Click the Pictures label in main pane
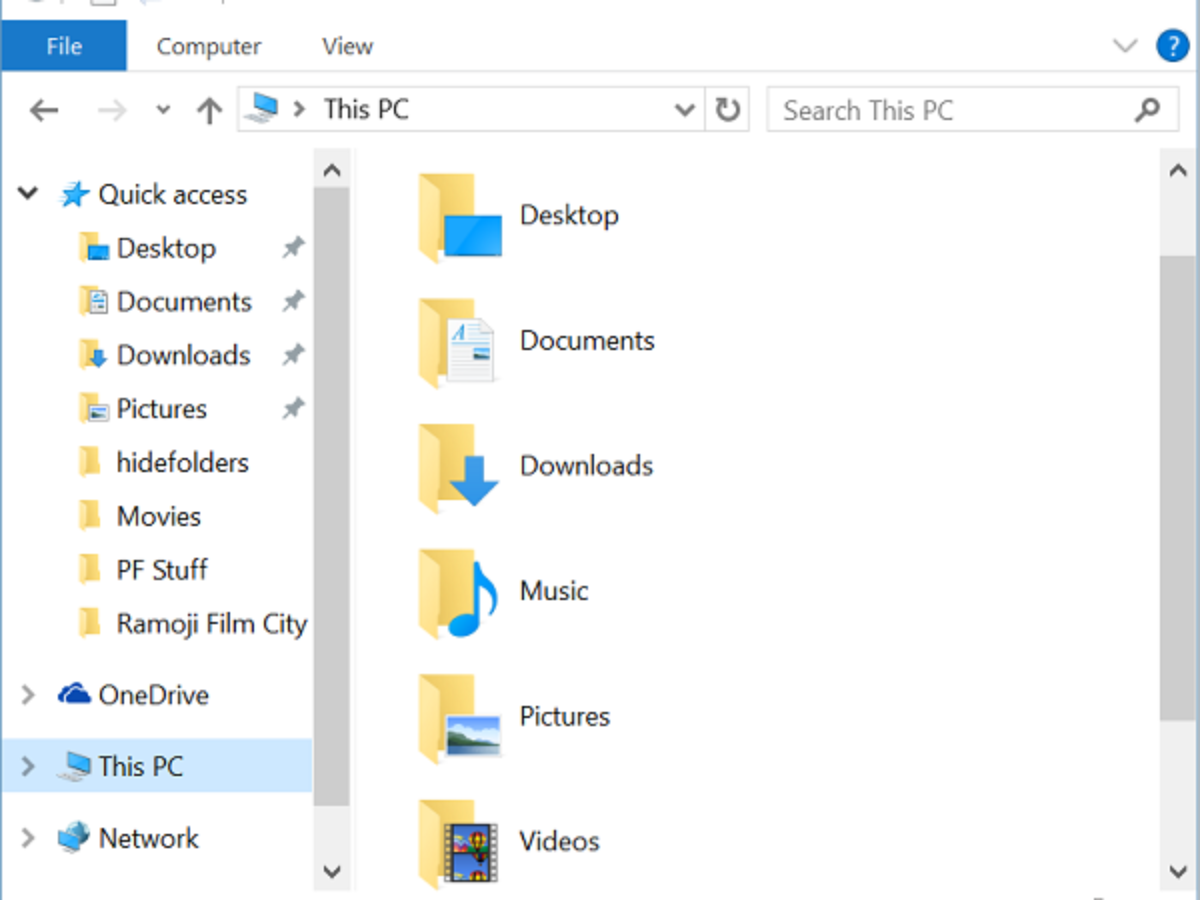The image size is (1200, 900). pyautogui.click(x=564, y=716)
